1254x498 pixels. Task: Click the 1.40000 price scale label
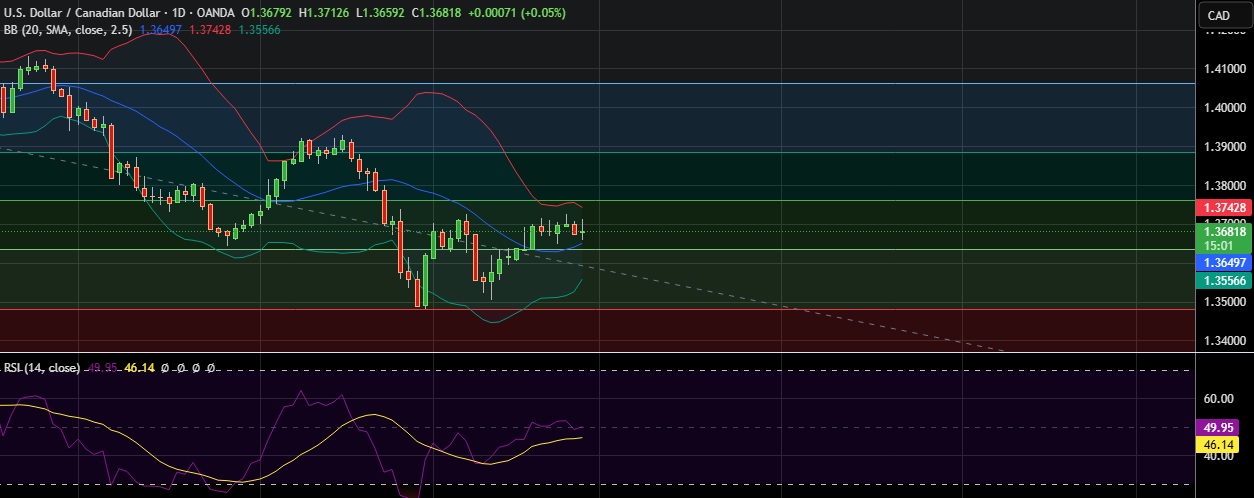click(1223, 107)
